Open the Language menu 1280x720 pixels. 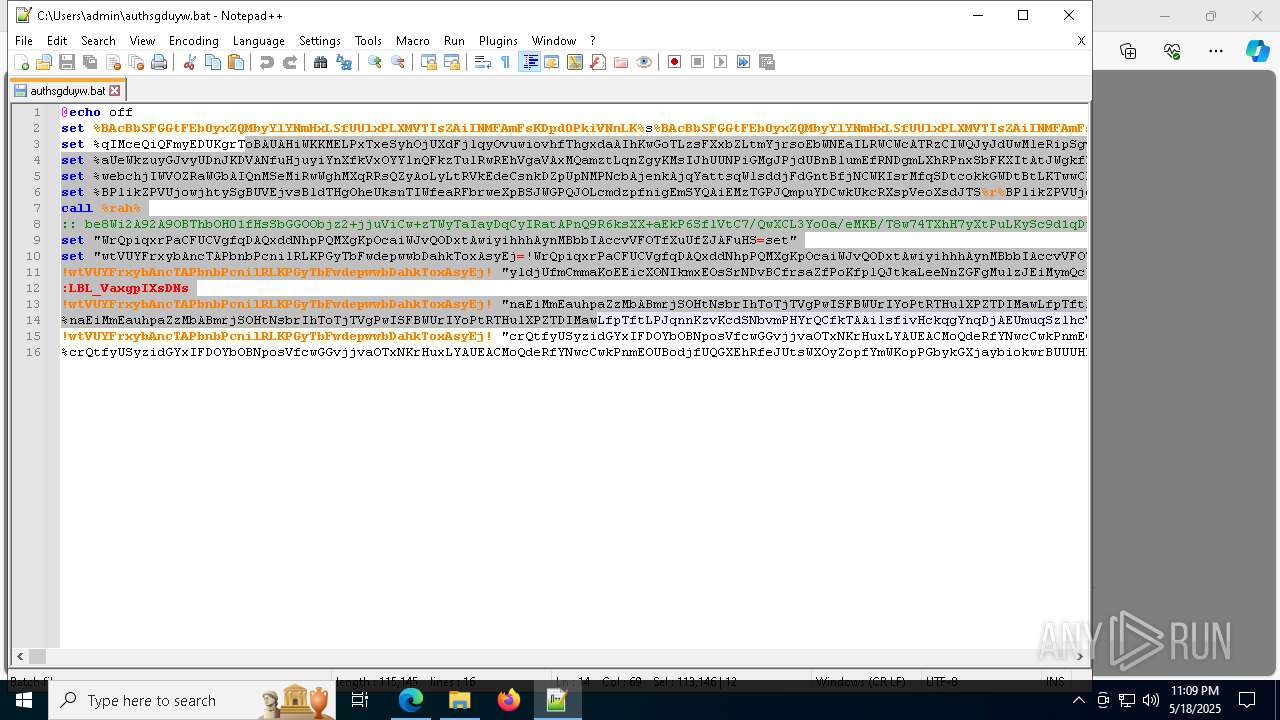click(258, 41)
